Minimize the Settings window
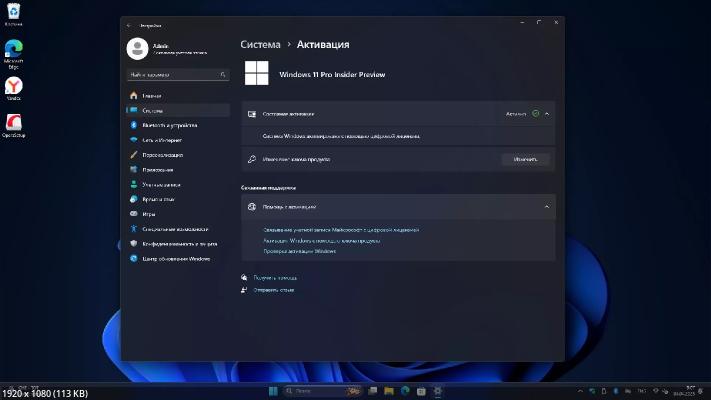Viewport: 711px width, 400px height. tap(522, 22)
